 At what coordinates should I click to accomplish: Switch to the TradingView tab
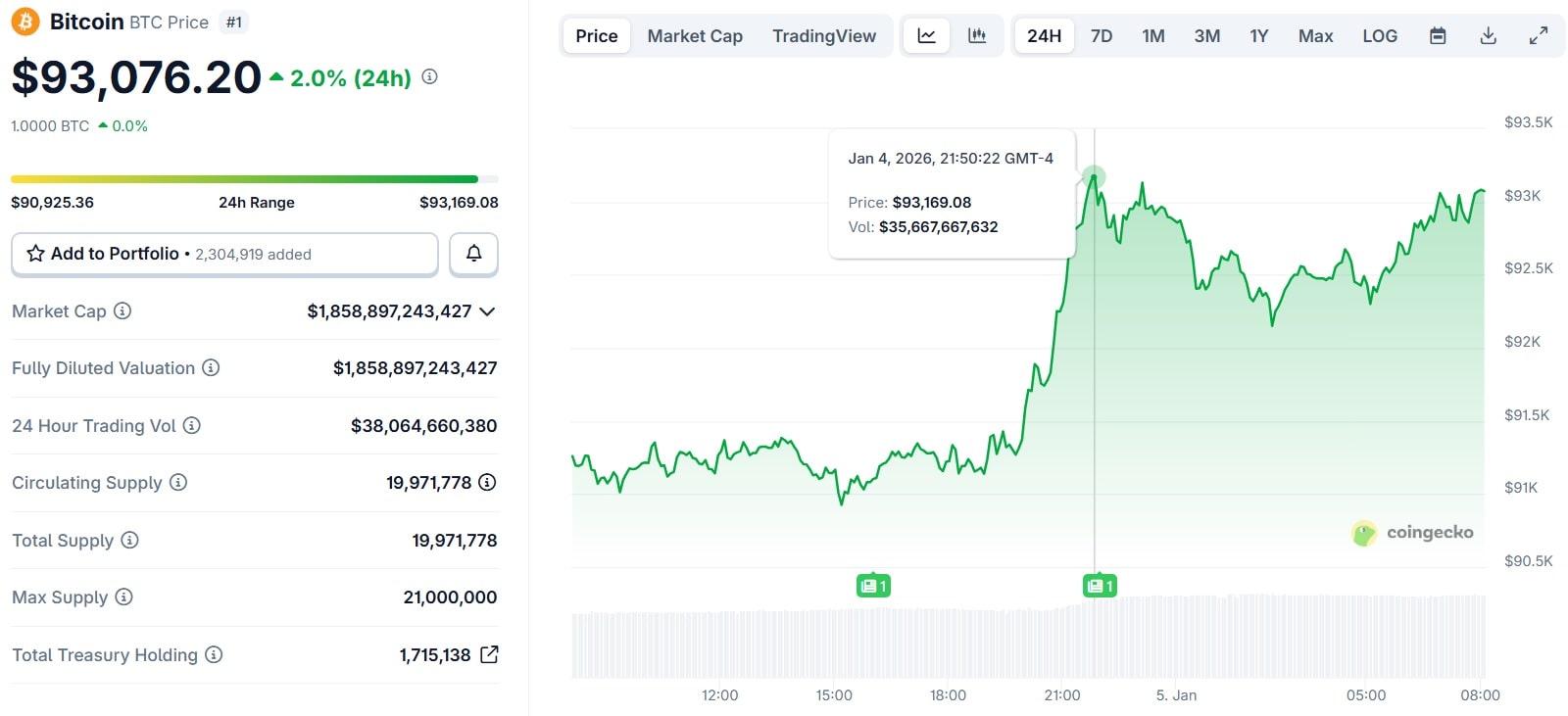point(823,36)
